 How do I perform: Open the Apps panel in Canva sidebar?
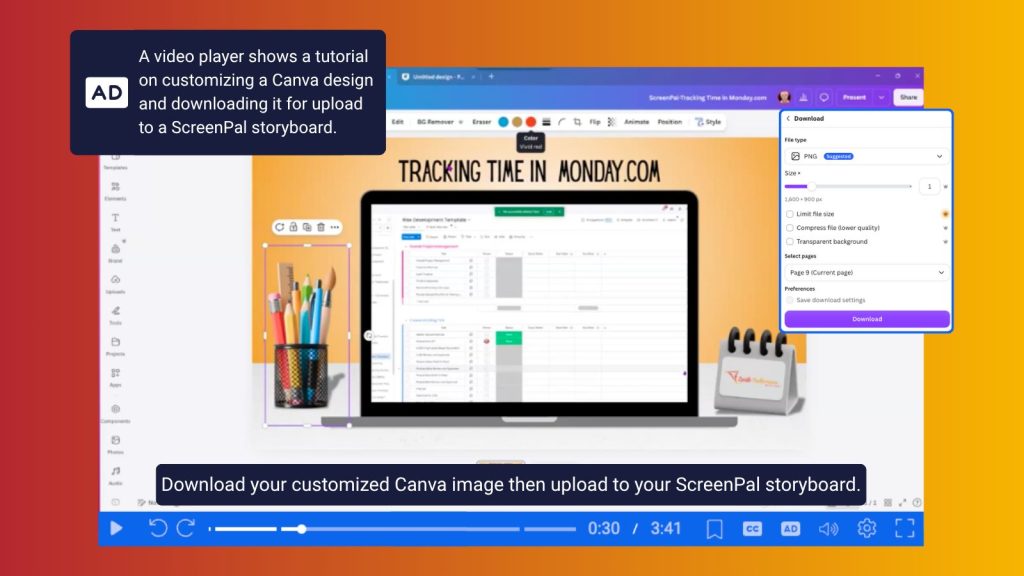(115, 377)
